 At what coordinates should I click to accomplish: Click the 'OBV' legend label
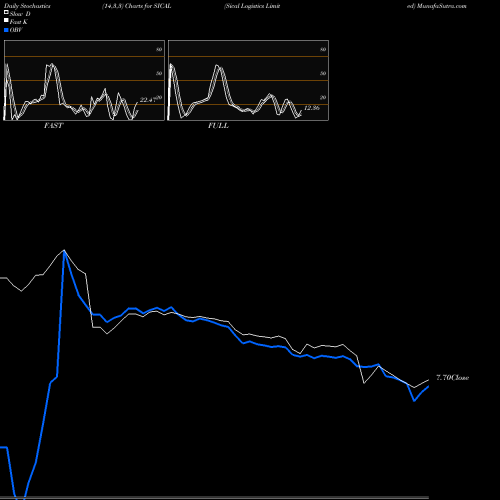(x=16, y=30)
